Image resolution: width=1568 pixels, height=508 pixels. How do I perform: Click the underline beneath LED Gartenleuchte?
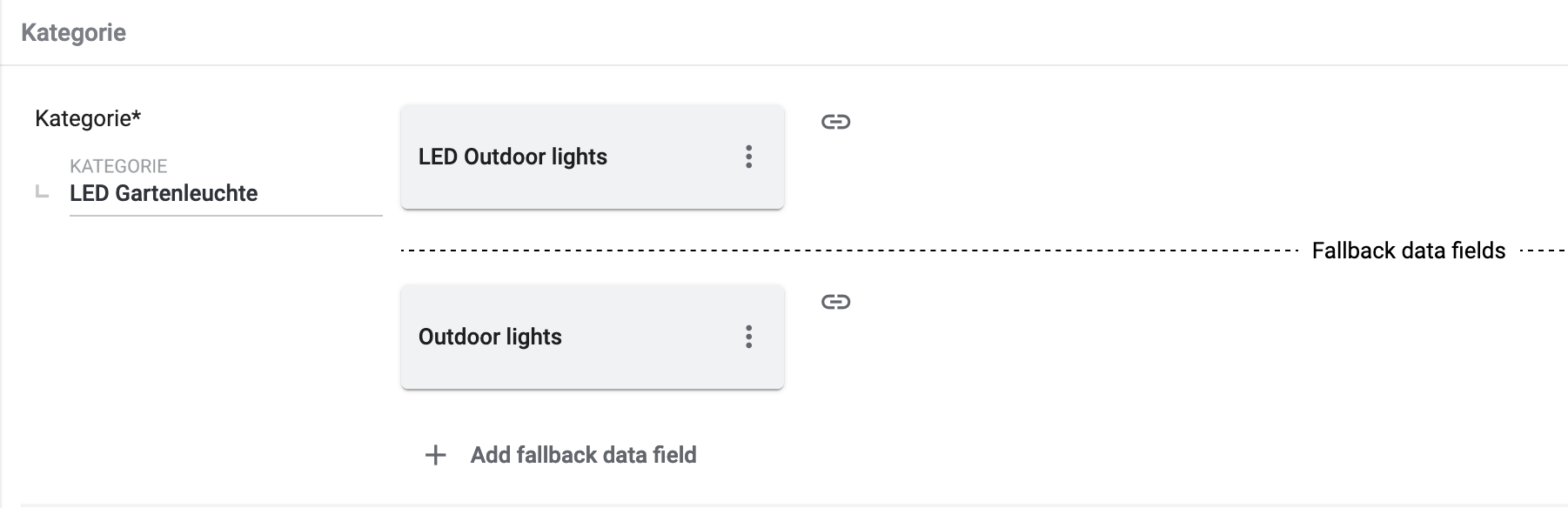224,215
